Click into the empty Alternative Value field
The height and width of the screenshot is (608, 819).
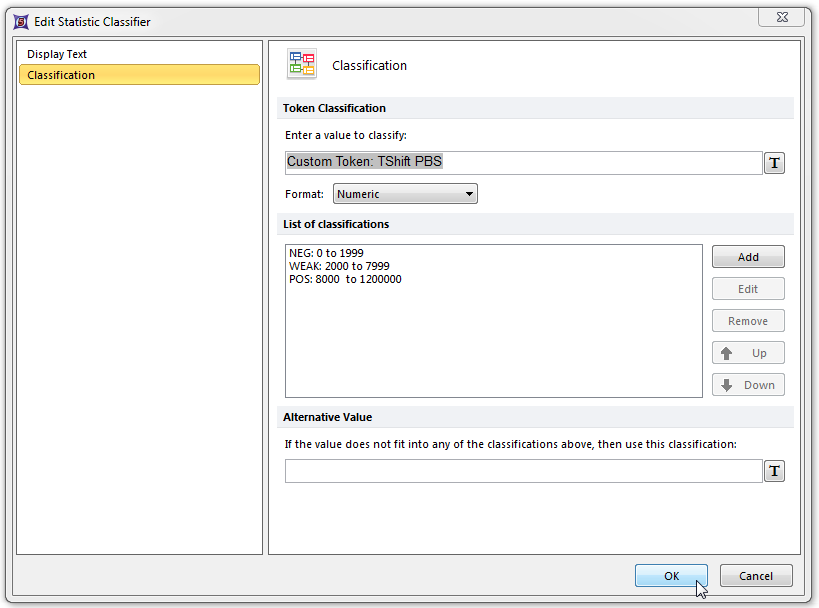523,472
